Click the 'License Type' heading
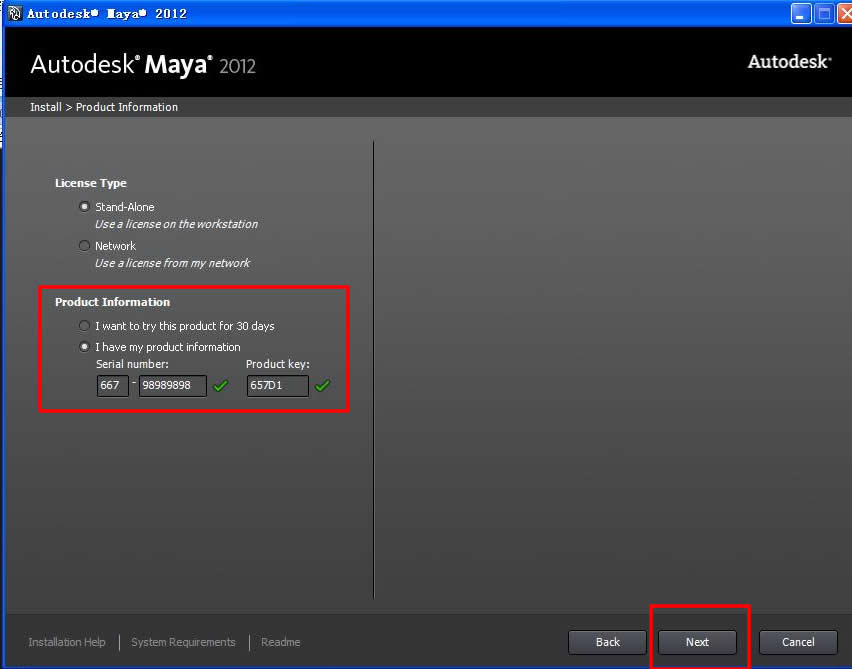 click(91, 183)
